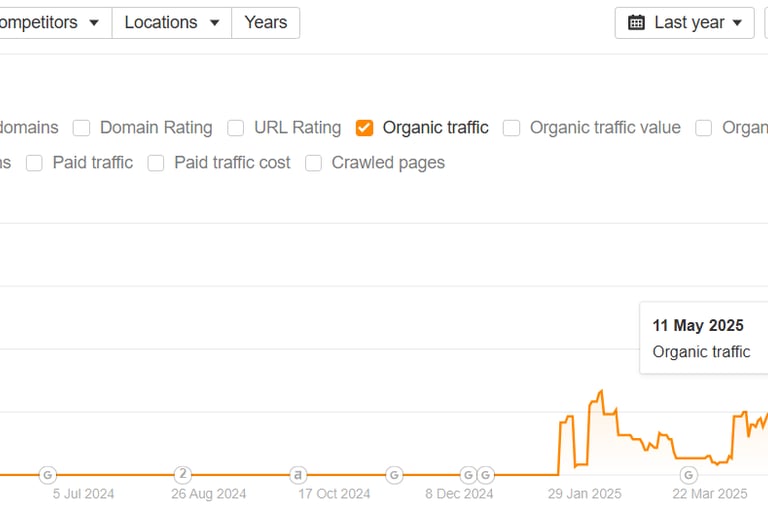768x513 pixels.
Task: Click the orange traffic line peak near February 2025
Action: (601, 392)
